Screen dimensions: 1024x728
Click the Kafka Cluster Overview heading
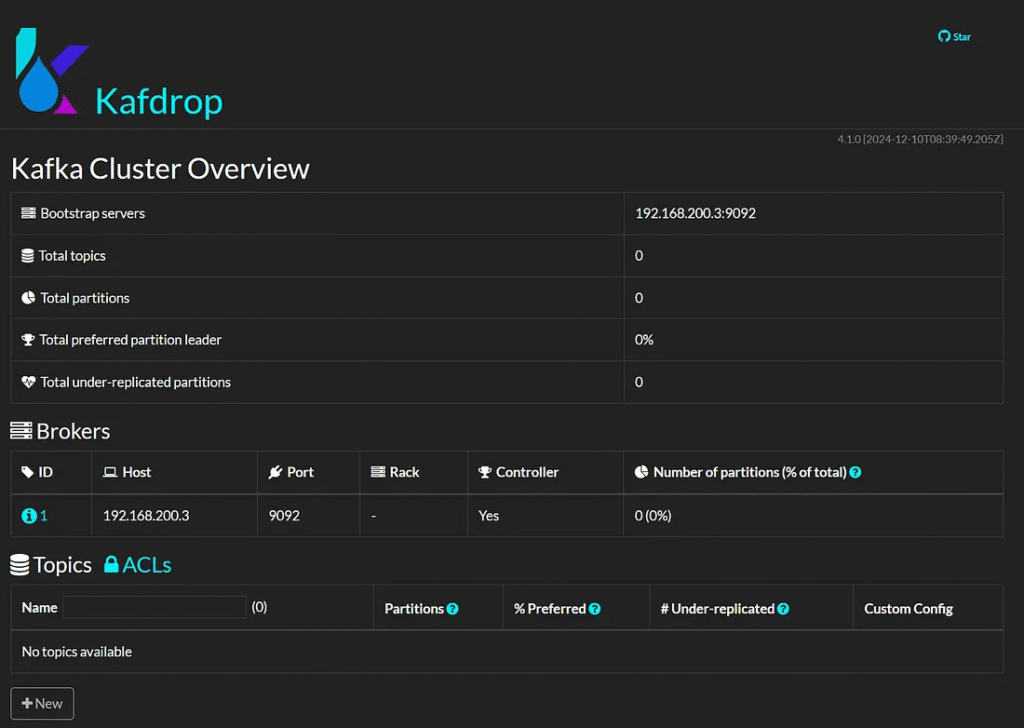pyautogui.click(x=160, y=168)
